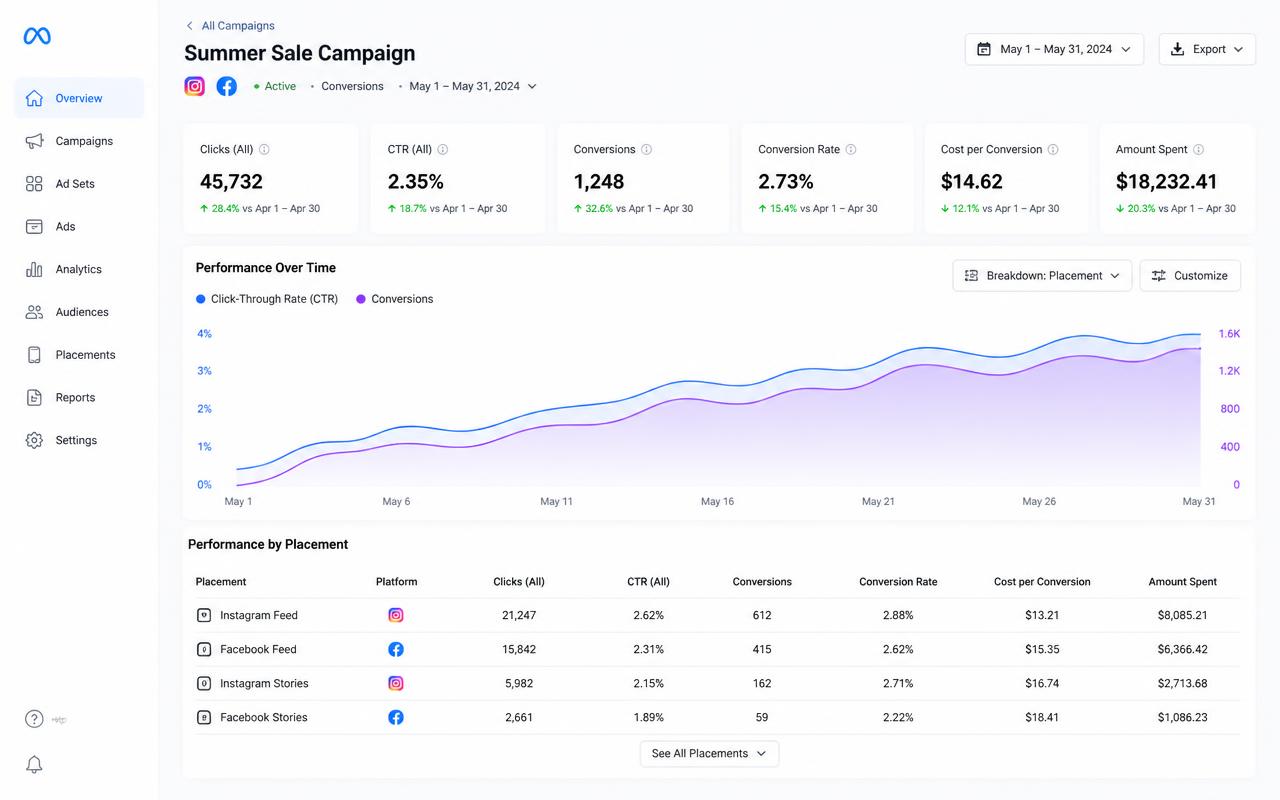Click the $16.74 cost per conversion

point(1042,684)
